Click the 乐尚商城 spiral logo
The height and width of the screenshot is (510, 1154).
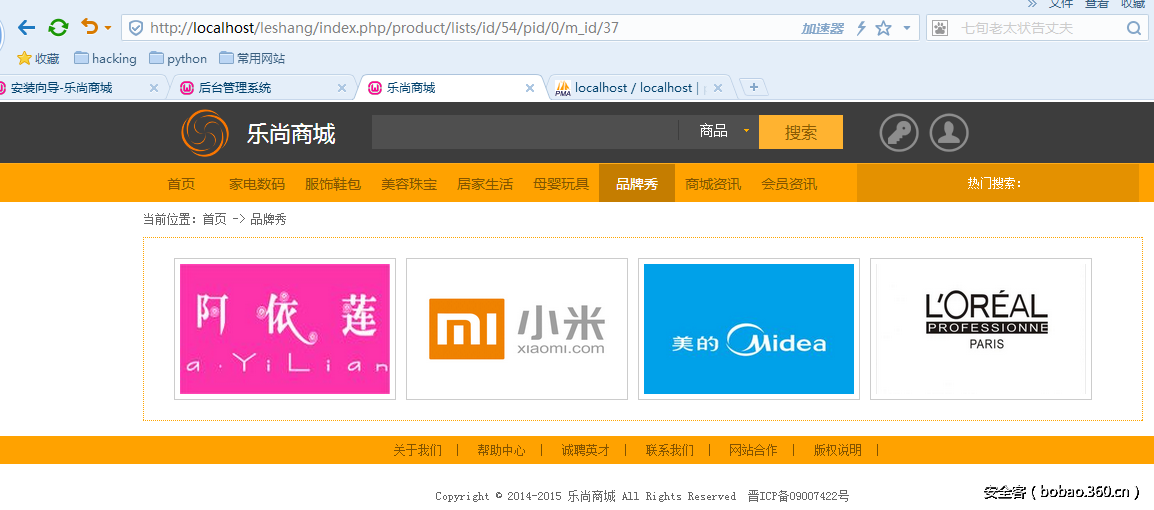click(x=205, y=133)
